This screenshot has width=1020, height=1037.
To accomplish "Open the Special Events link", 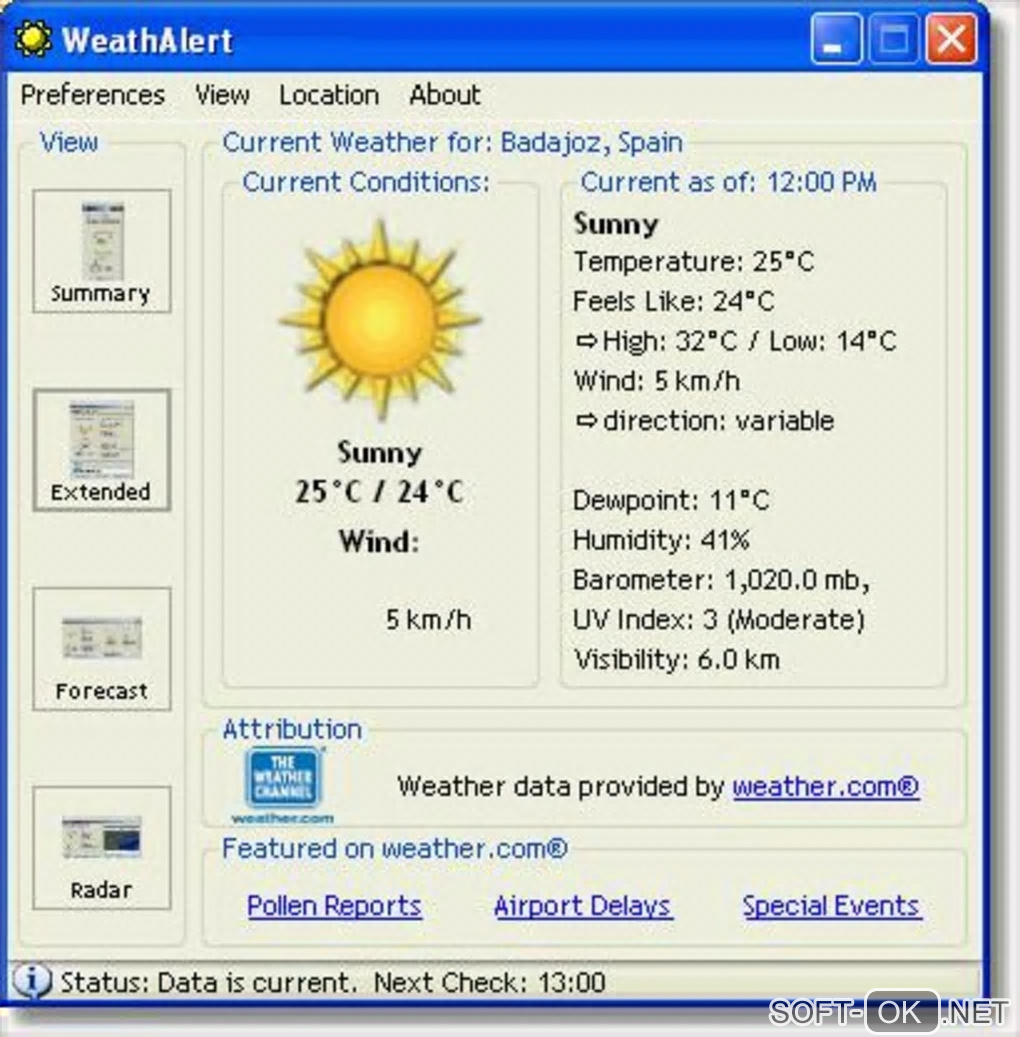I will click(x=832, y=905).
